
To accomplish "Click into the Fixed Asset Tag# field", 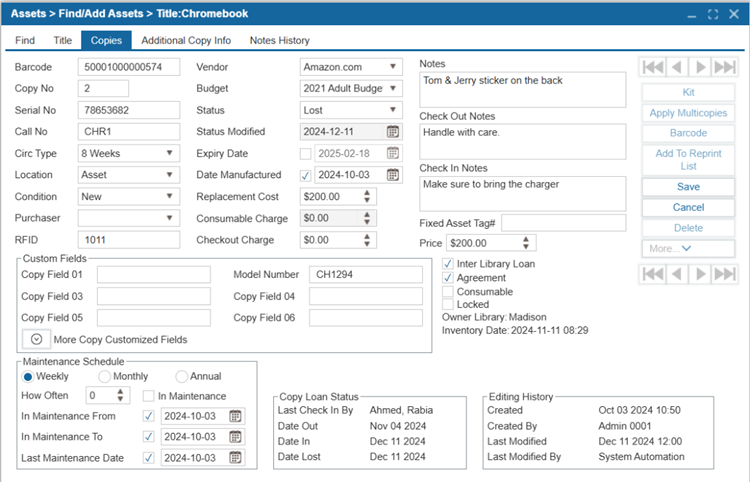I will pyautogui.click(x=563, y=222).
